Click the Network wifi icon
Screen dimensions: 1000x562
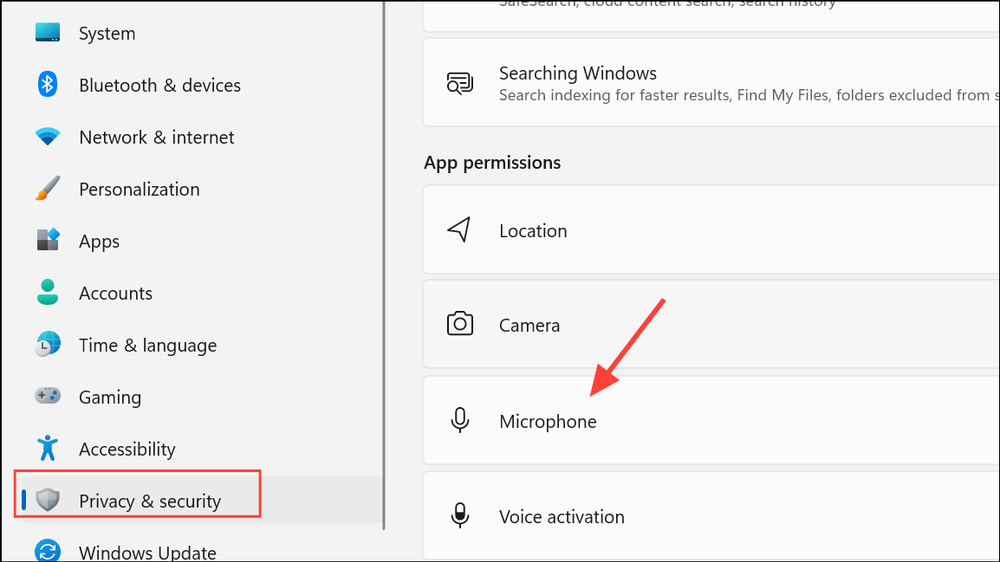[x=48, y=137]
